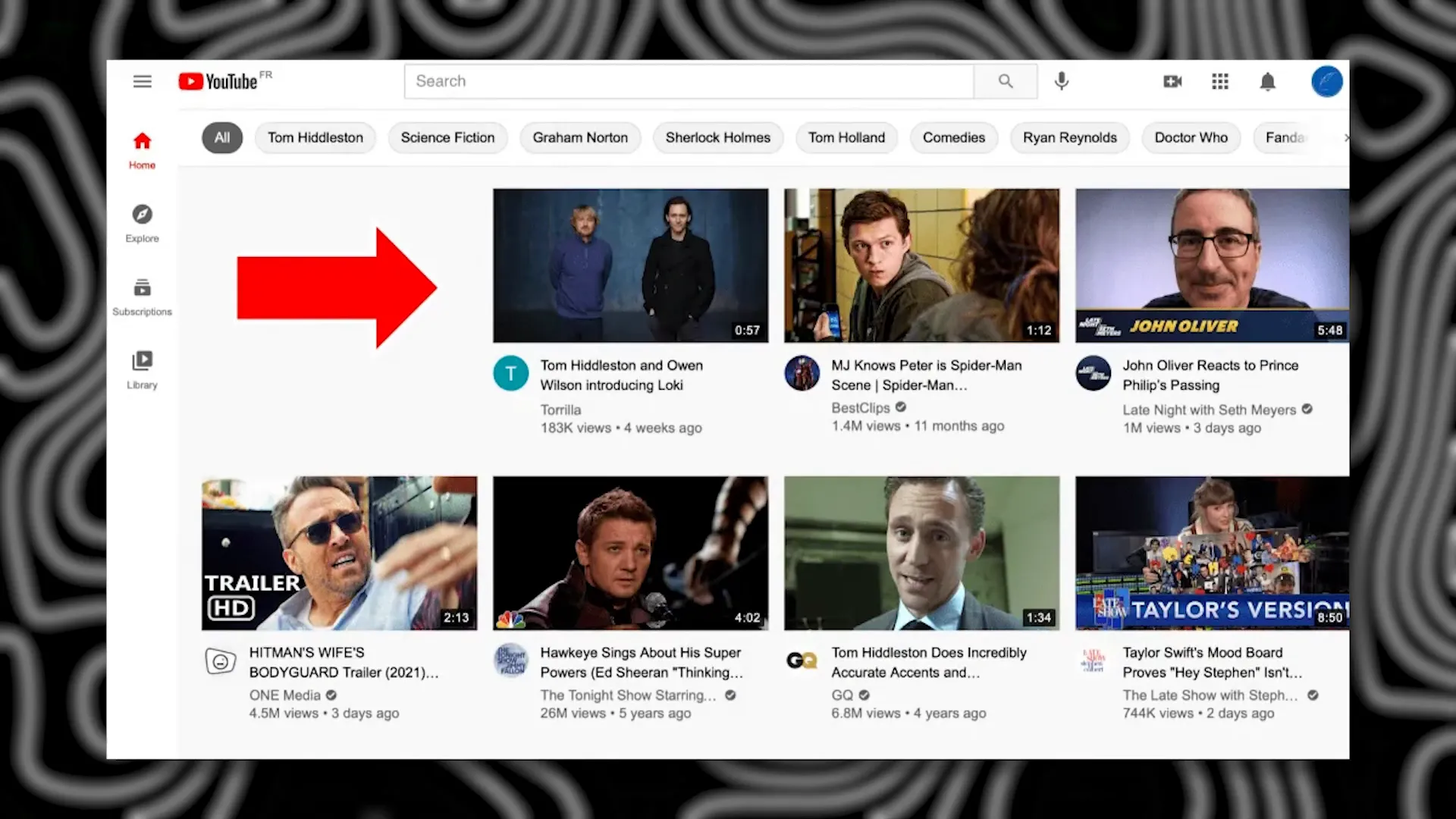Screen dimensions: 1456x819
Task: Open the hamburger guide menu
Action: coord(142,81)
